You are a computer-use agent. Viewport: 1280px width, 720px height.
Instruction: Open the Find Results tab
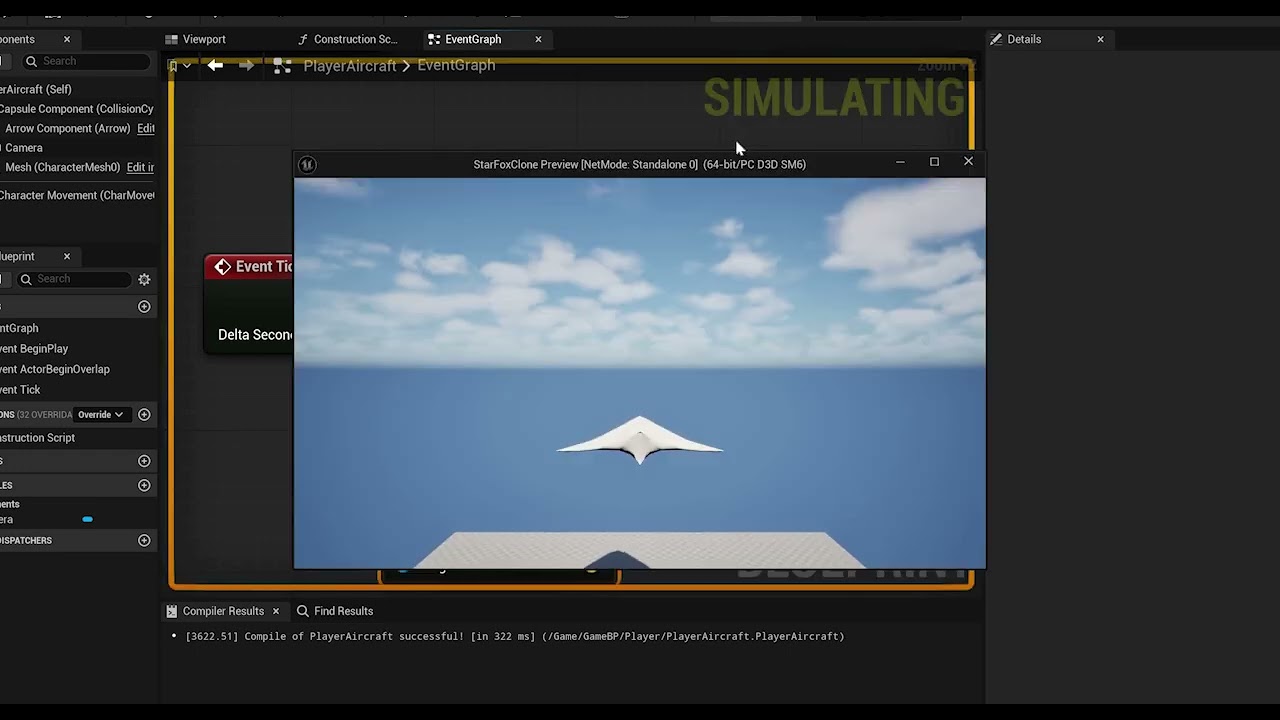coord(335,611)
